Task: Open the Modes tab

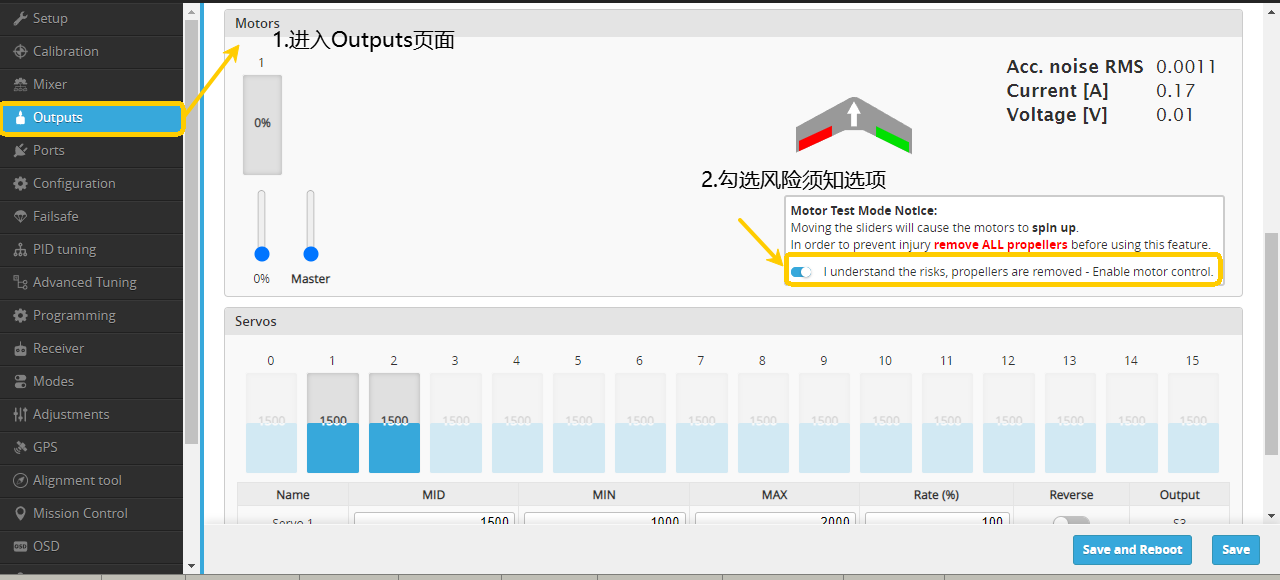Action: (x=53, y=381)
